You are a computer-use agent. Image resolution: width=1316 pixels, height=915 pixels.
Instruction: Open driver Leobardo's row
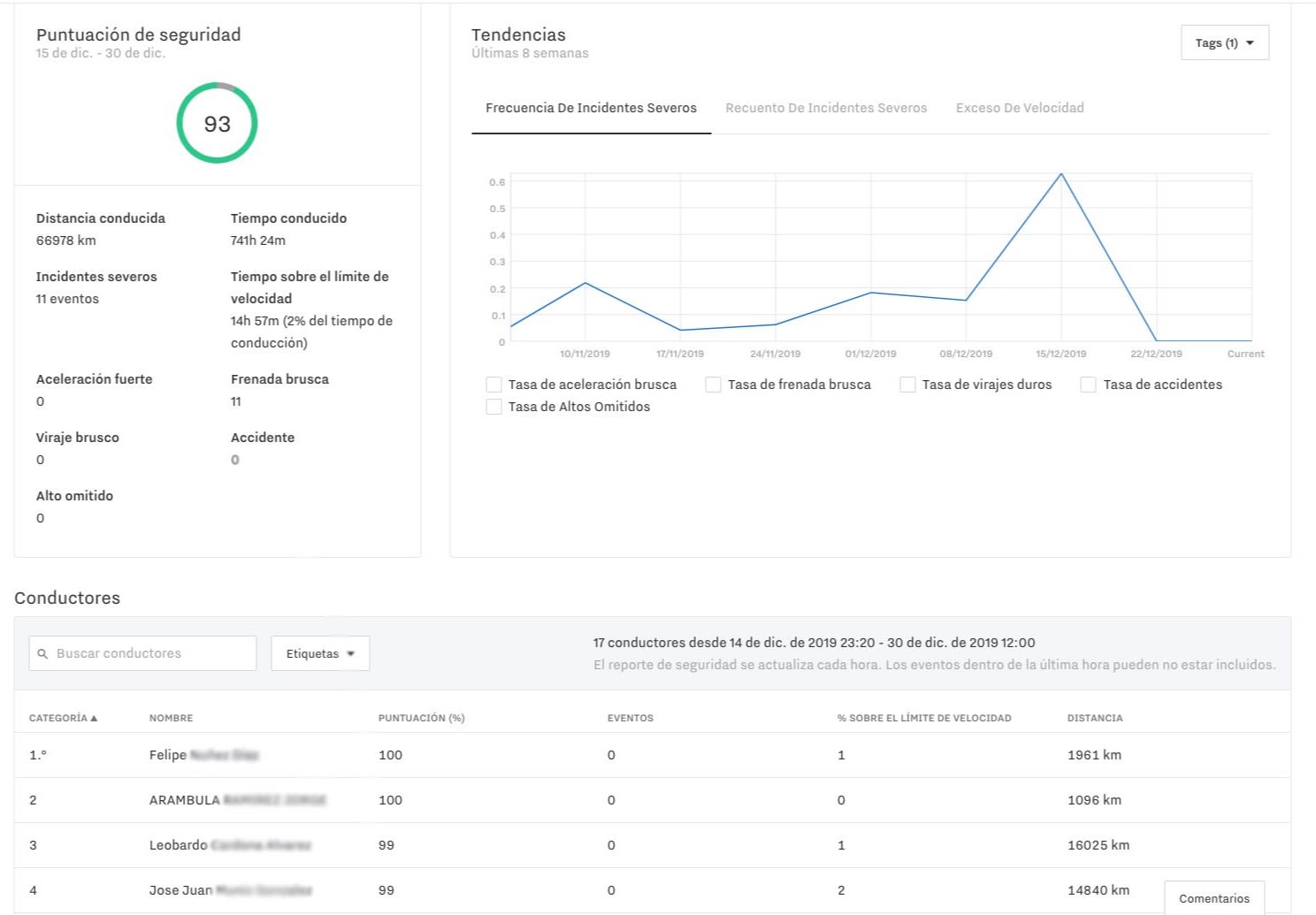click(x=652, y=845)
